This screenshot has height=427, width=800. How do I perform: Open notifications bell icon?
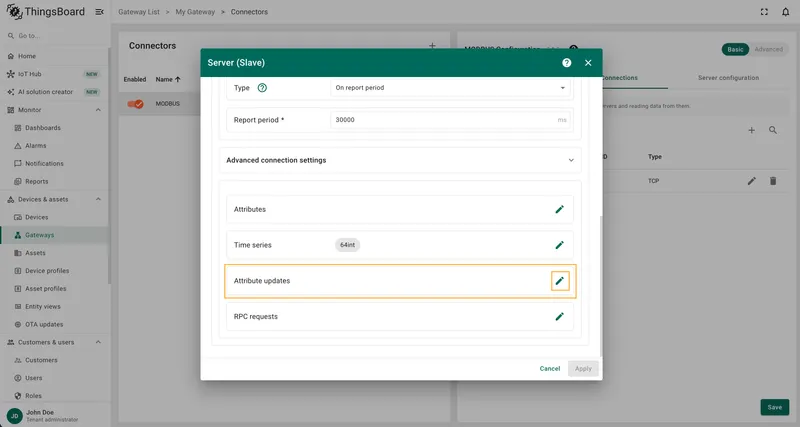click(x=786, y=12)
